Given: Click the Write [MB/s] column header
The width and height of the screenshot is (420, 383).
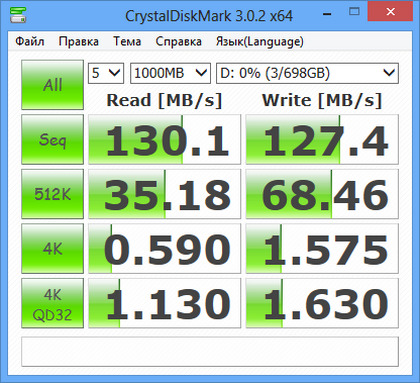Looking at the screenshot, I should pos(322,100).
